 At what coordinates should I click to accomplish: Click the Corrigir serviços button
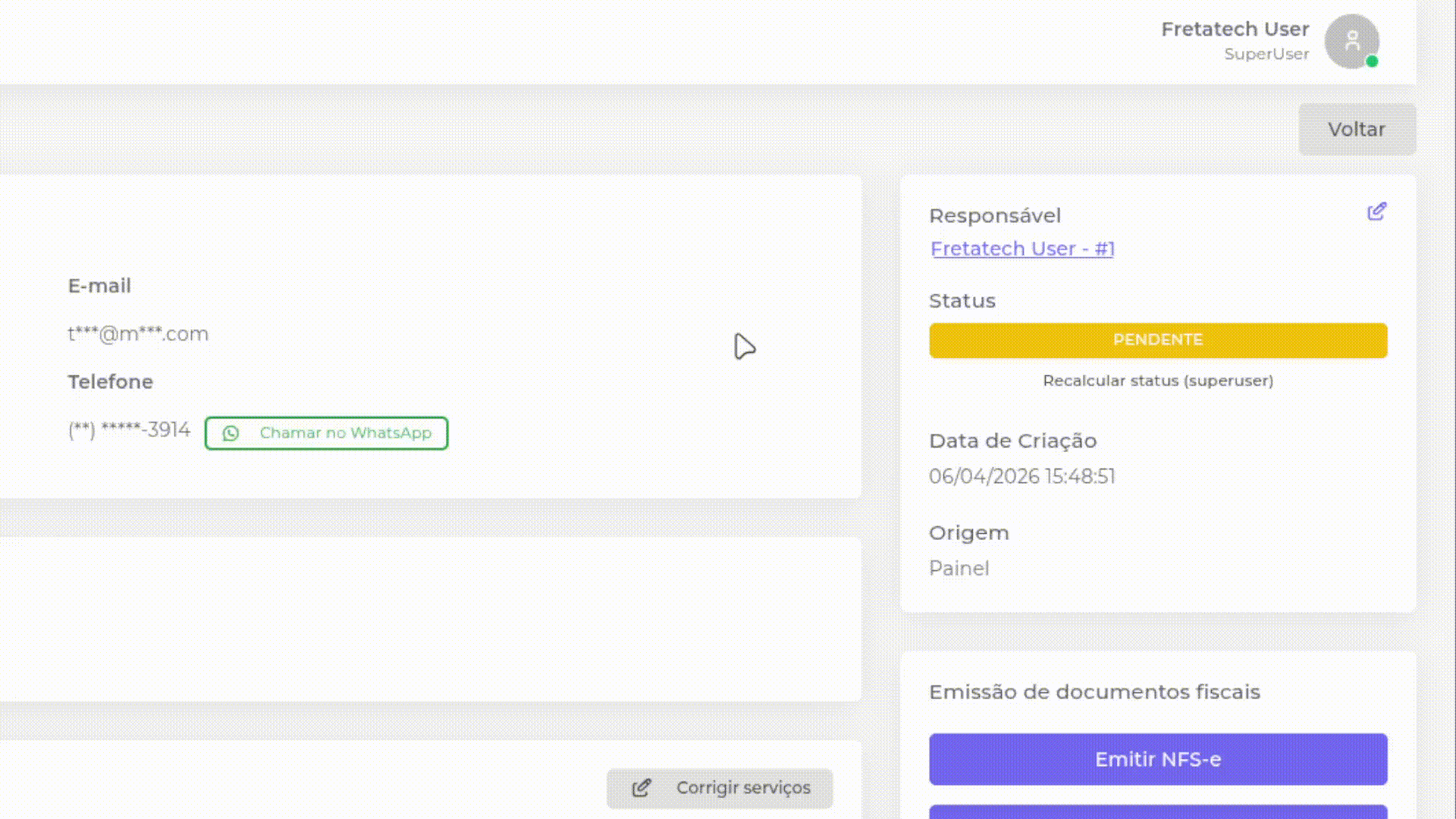[720, 788]
